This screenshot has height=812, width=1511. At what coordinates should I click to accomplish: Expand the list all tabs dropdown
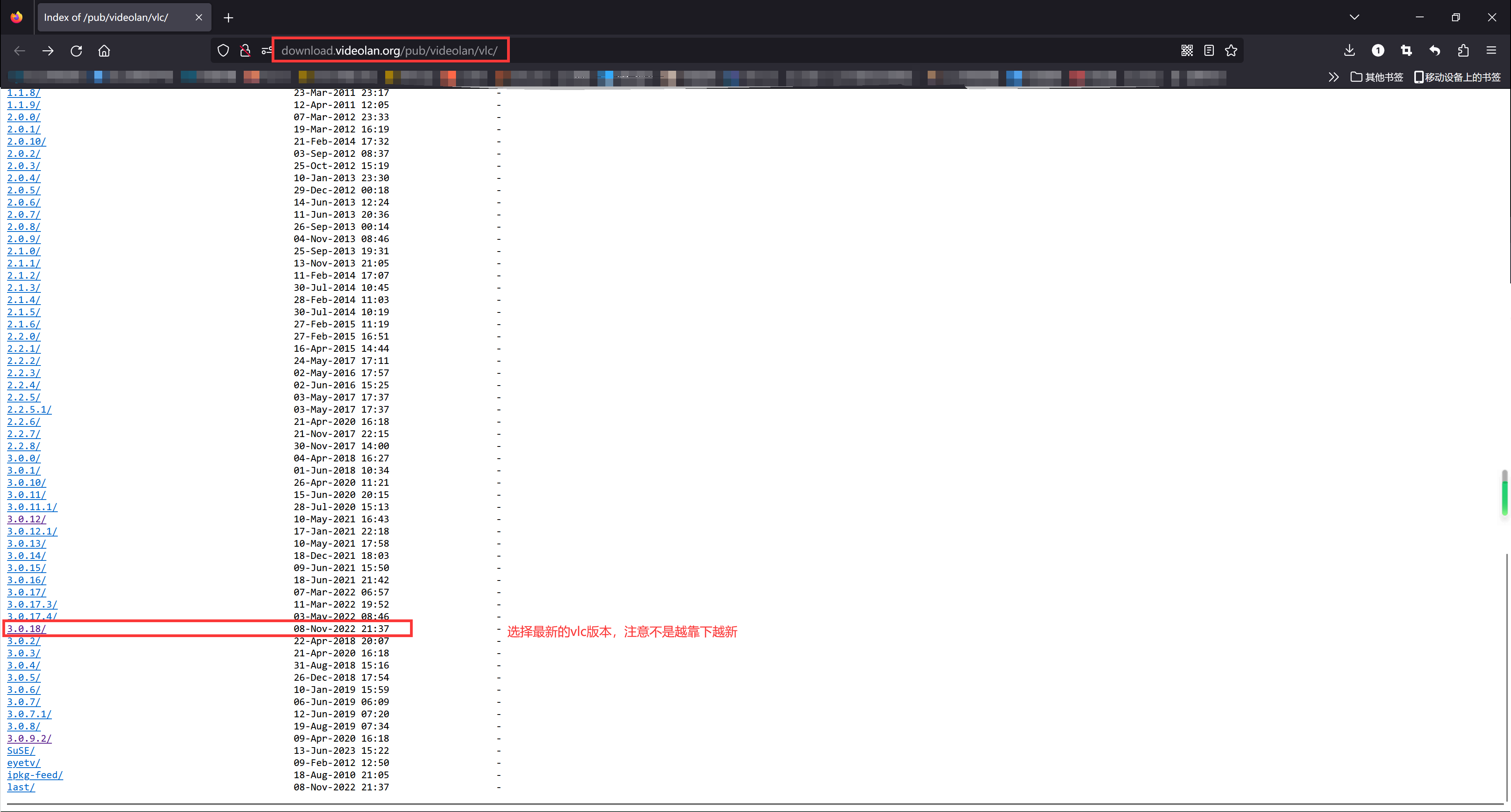[x=1354, y=17]
